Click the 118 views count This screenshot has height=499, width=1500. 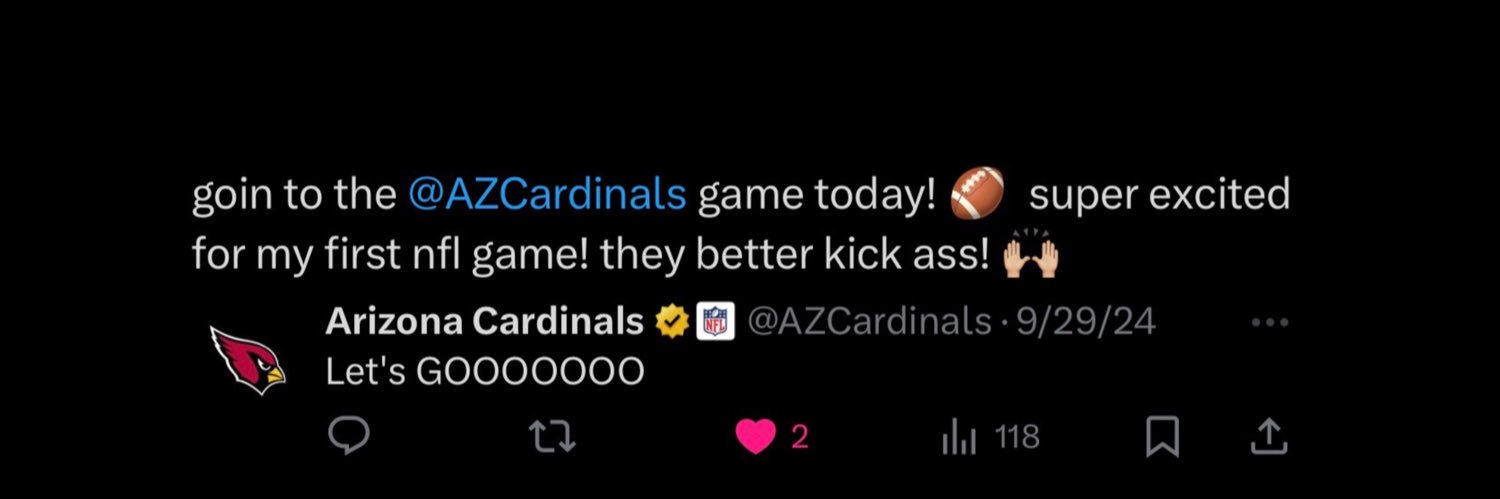(1018, 437)
